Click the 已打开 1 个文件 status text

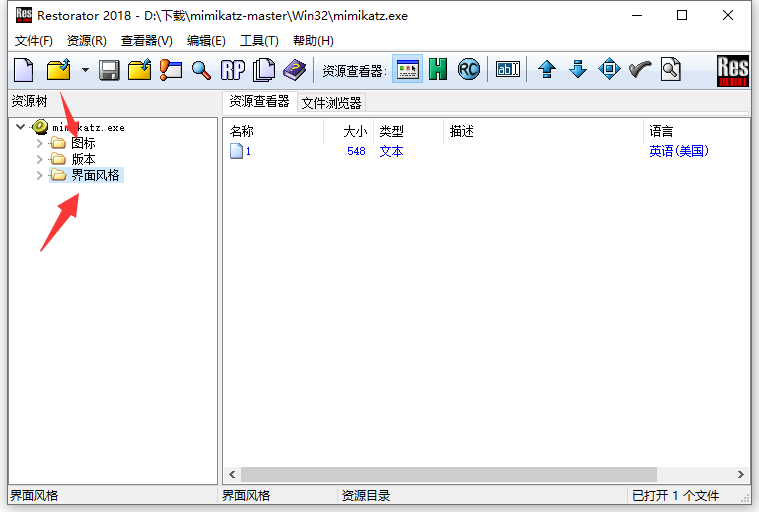click(x=676, y=496)
